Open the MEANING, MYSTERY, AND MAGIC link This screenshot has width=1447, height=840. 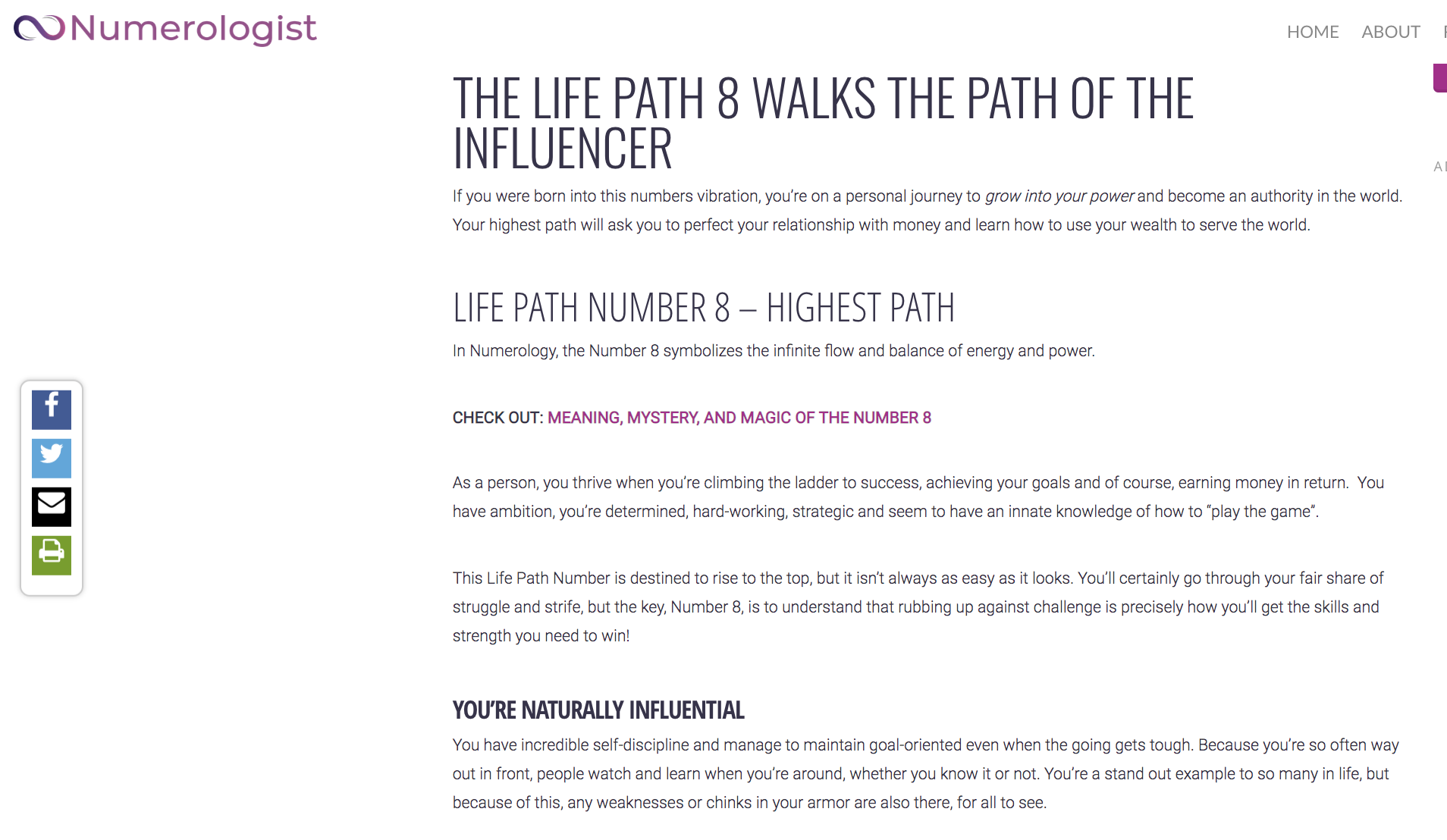coord(739,417)
